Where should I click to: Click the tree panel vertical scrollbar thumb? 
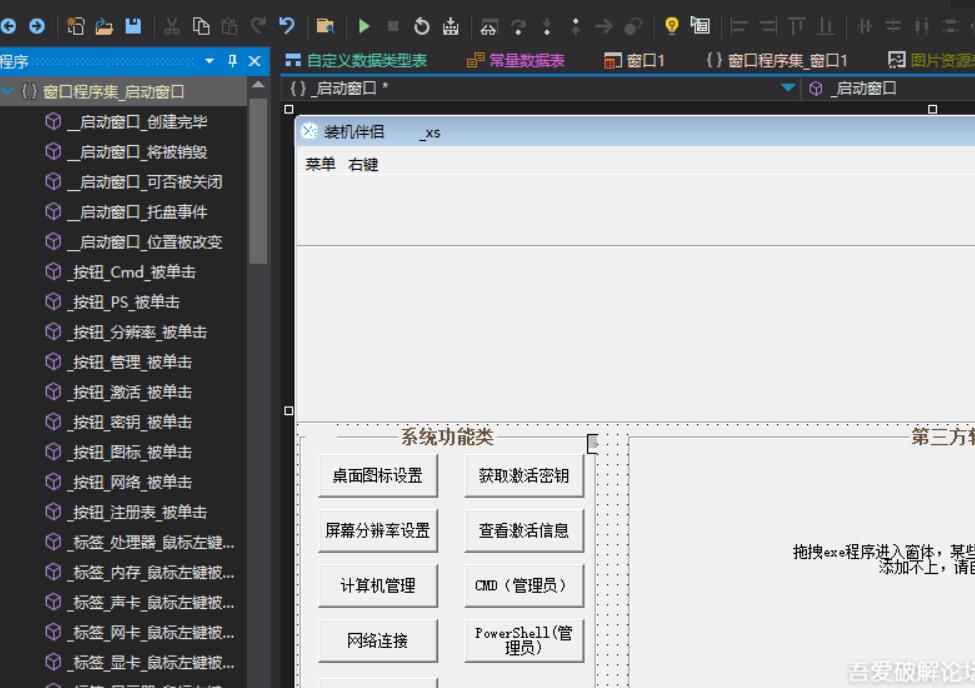click(x=258, y=181)
